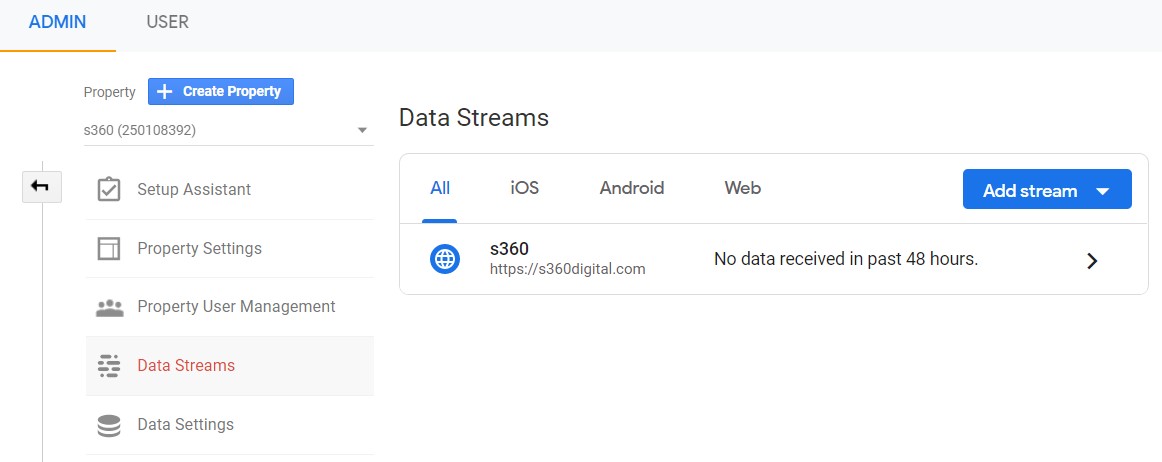Select the Android streams tab
The width and height of the screenshot is (1162, 462).
(632, 188)
